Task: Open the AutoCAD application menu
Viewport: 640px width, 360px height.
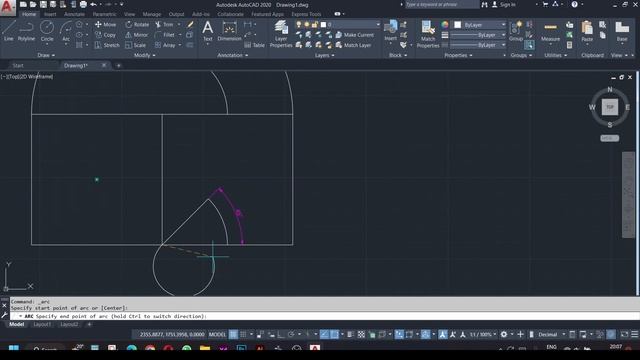Action: [x=7, y=7]
